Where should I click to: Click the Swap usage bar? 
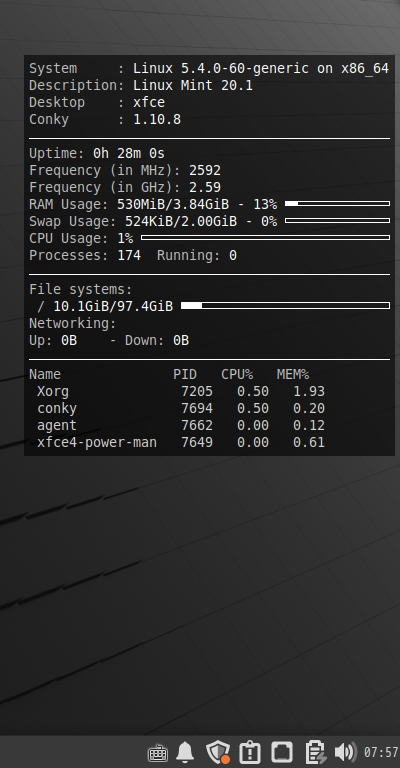[337, 220]
